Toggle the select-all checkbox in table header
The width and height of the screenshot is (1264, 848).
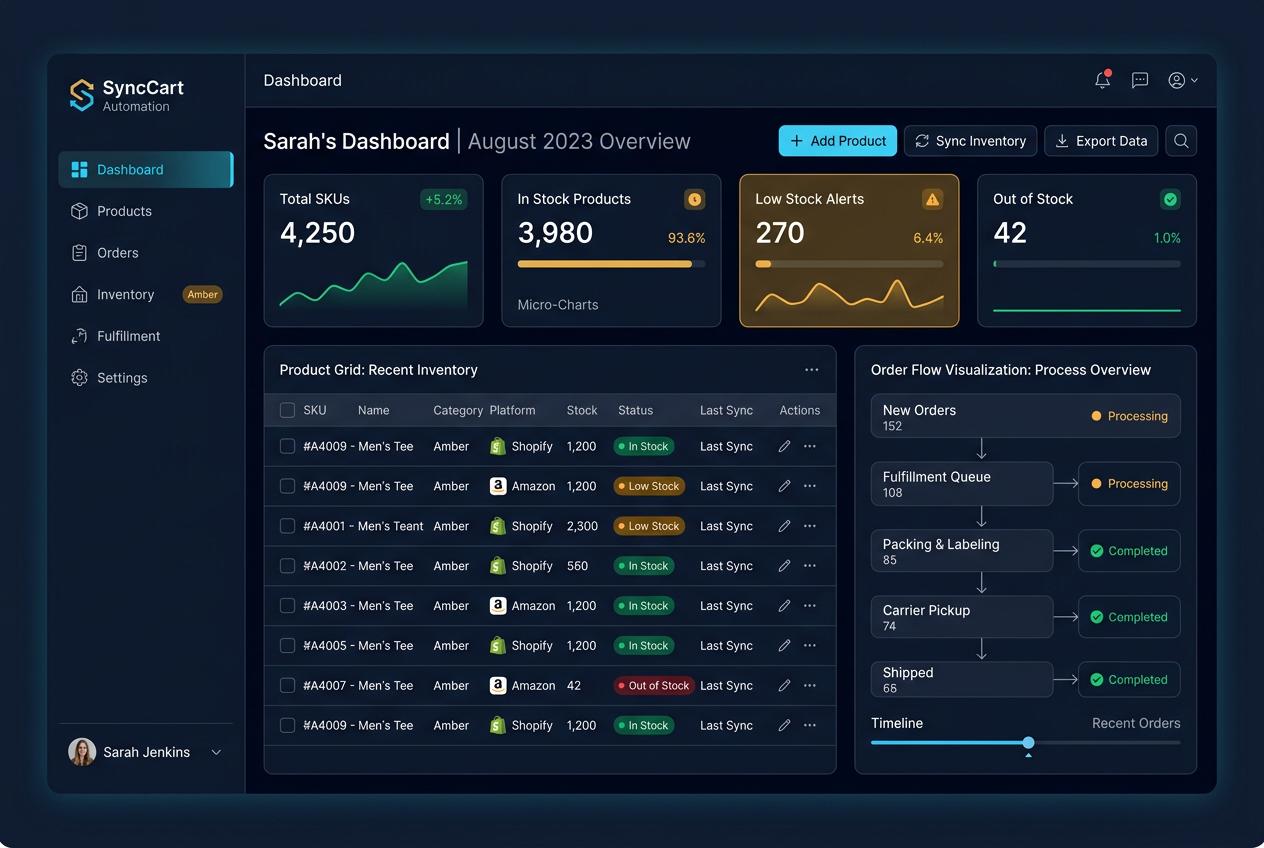[x=287, y=410]
